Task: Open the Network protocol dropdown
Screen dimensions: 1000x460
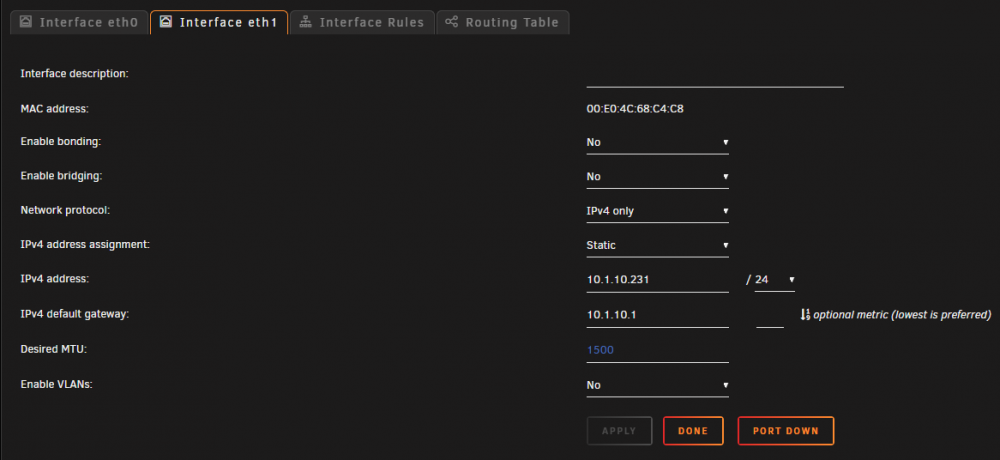Action: (x=658, y=211)
